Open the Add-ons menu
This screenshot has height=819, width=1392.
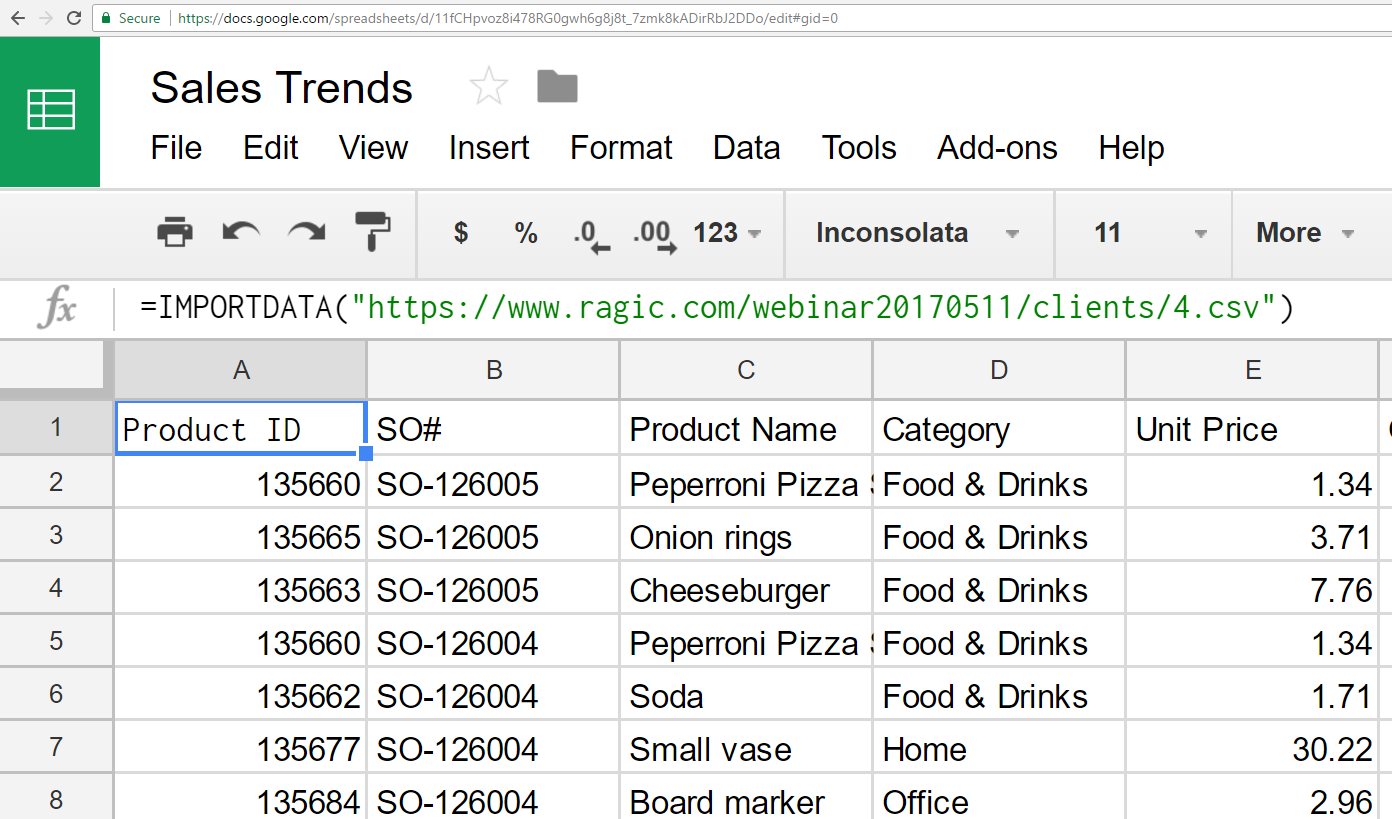coord(997,148)
